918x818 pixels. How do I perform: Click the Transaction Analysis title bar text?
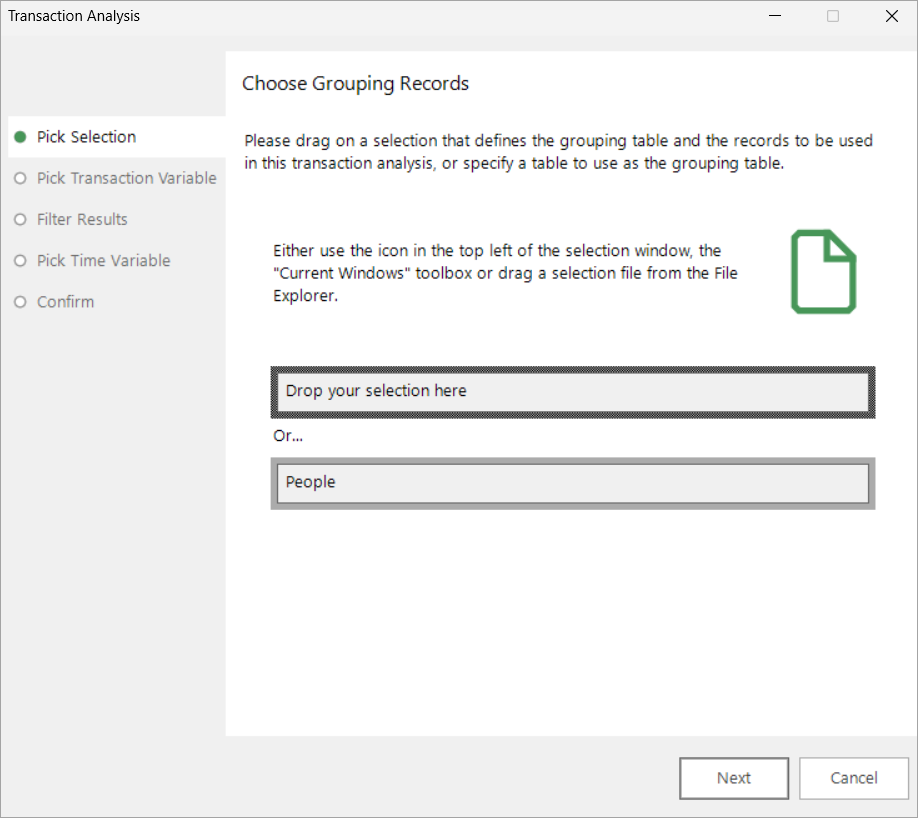pos(74,16)
